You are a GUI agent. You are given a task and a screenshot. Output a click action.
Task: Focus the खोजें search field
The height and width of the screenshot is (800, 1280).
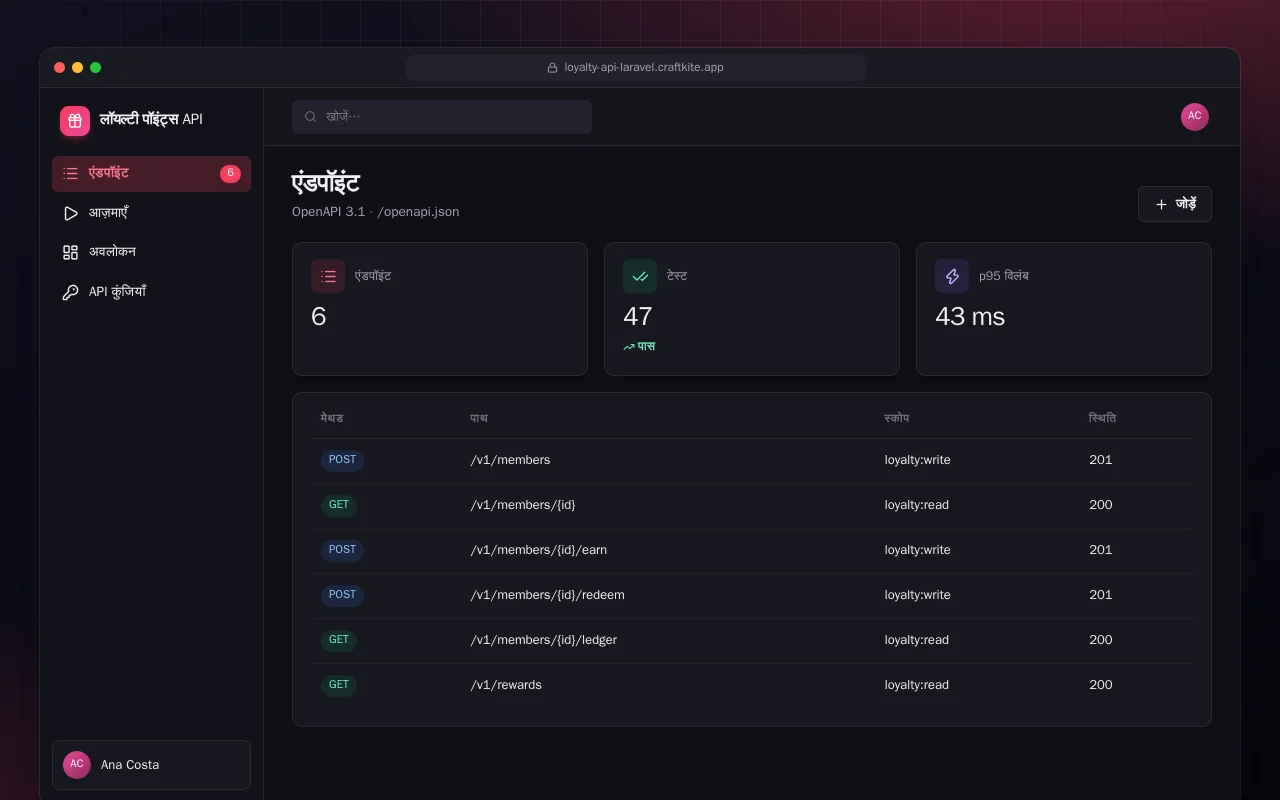point(442,117)
